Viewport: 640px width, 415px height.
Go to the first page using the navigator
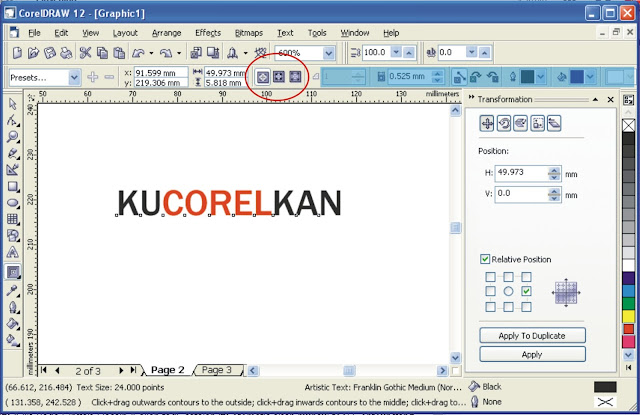(x=44, y=370)
